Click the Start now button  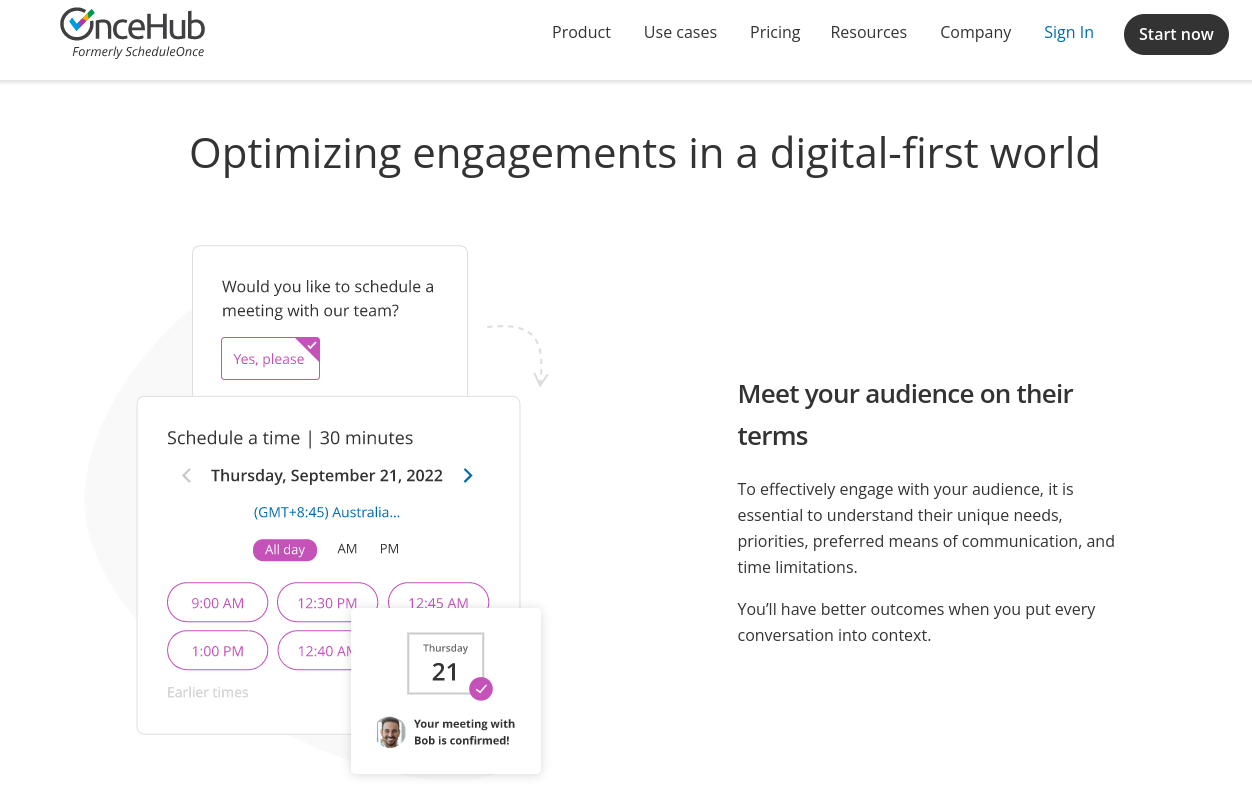(1176, 33)
